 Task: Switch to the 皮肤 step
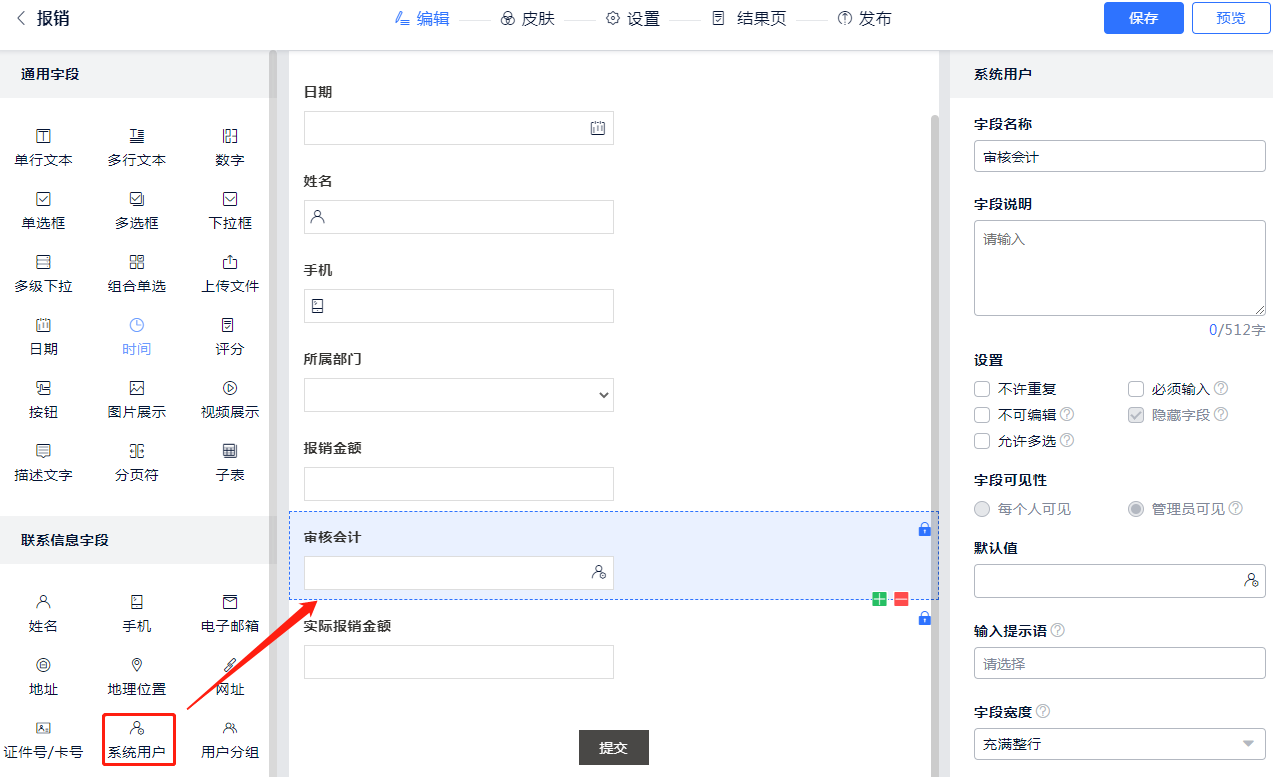[x=527, y=18]
